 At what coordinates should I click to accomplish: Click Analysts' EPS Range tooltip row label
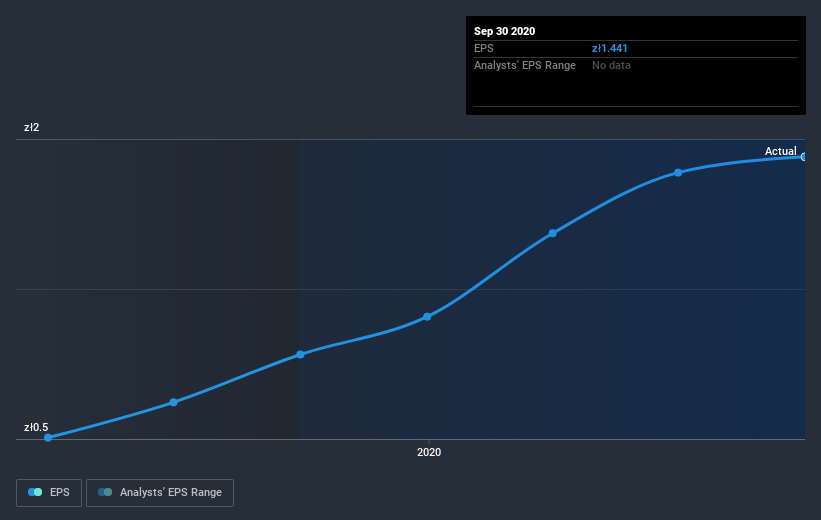(525, 65)
